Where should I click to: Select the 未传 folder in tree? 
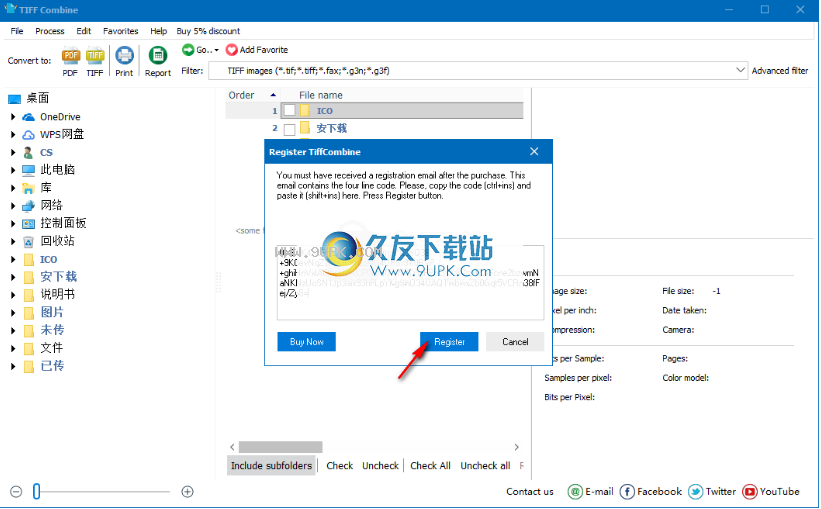[x=52, y=330]
